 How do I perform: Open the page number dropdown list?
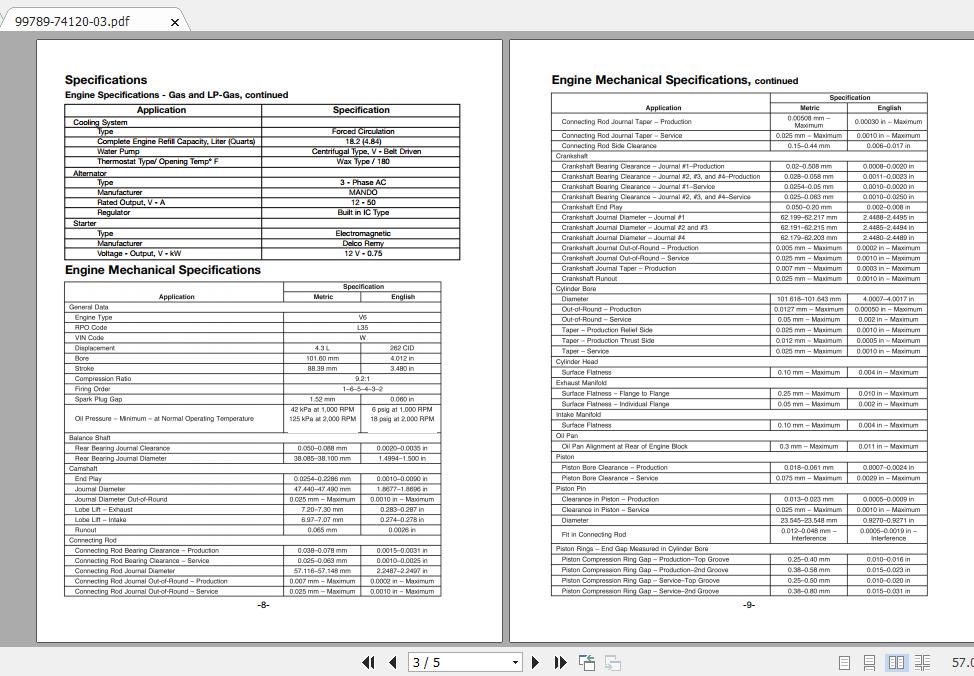514,662
